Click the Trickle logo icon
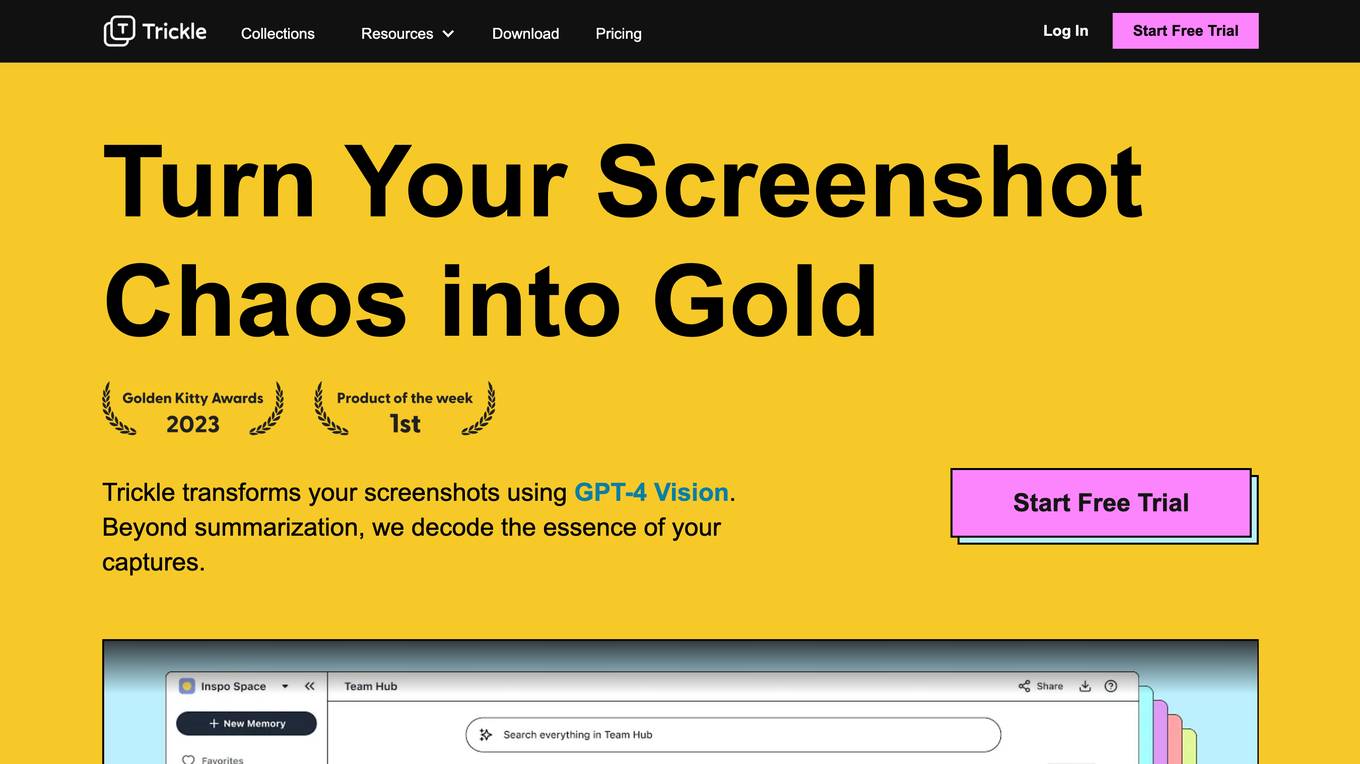The width and height of the screenshot is (1360, 764). [119, 31]
